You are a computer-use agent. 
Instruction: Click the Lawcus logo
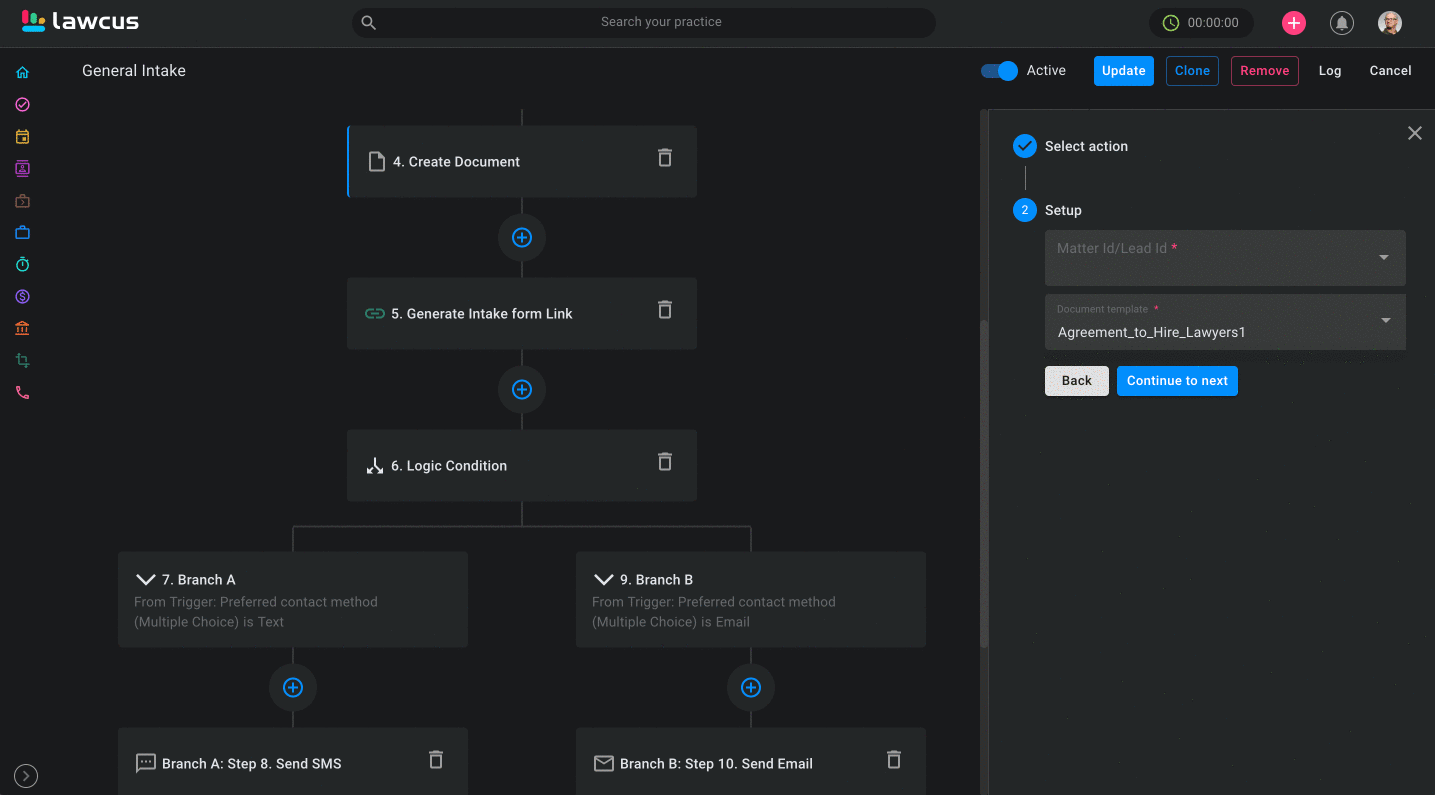pos(80,21)
